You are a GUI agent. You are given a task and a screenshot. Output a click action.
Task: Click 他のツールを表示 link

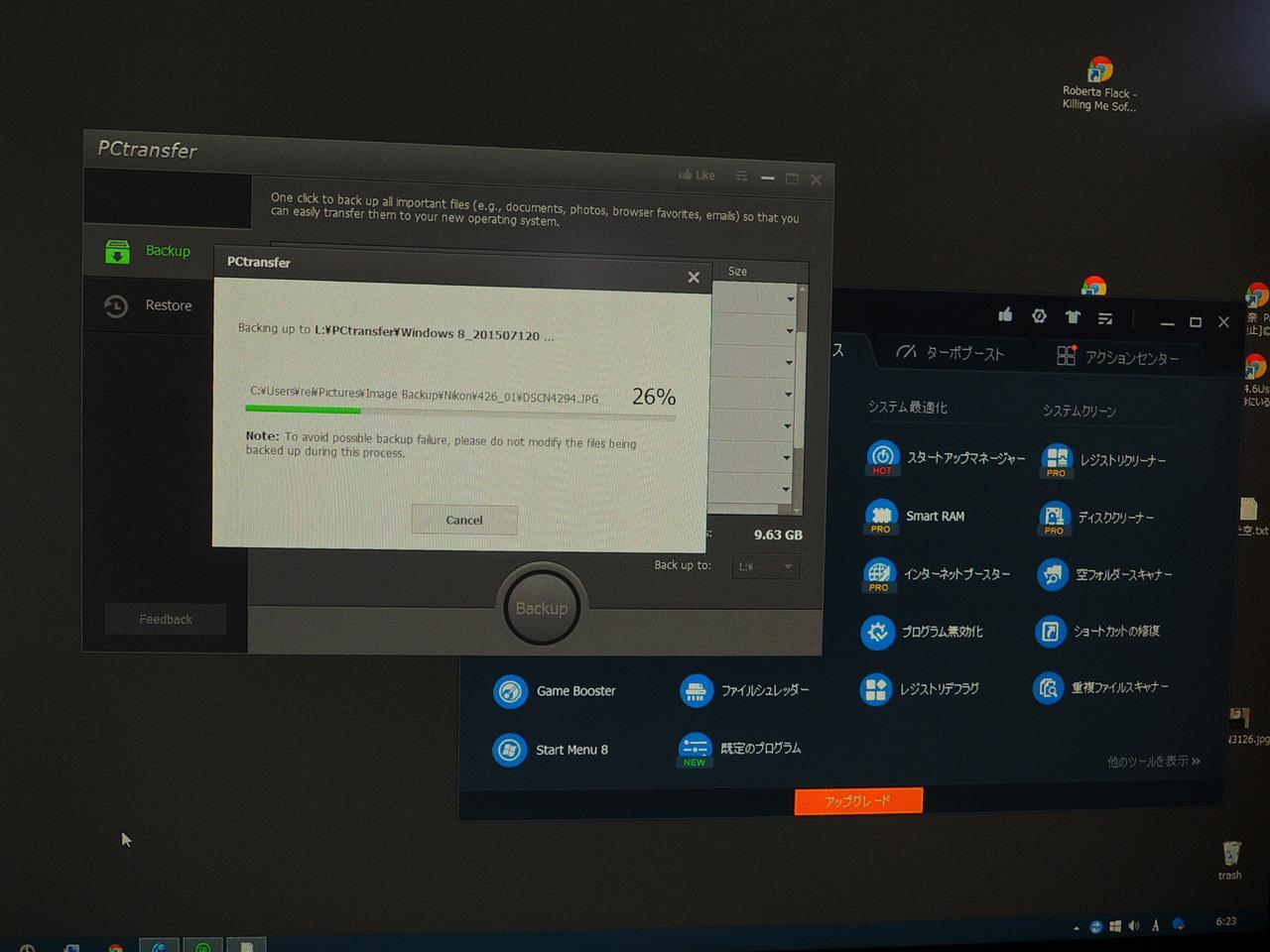click(x=1154, y=762)
